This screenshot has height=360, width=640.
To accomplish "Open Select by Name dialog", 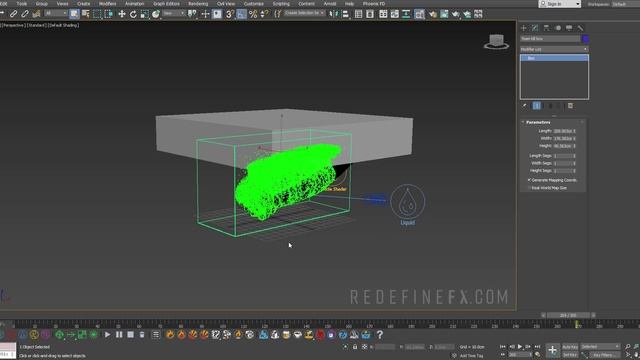I will coord(86,14).
